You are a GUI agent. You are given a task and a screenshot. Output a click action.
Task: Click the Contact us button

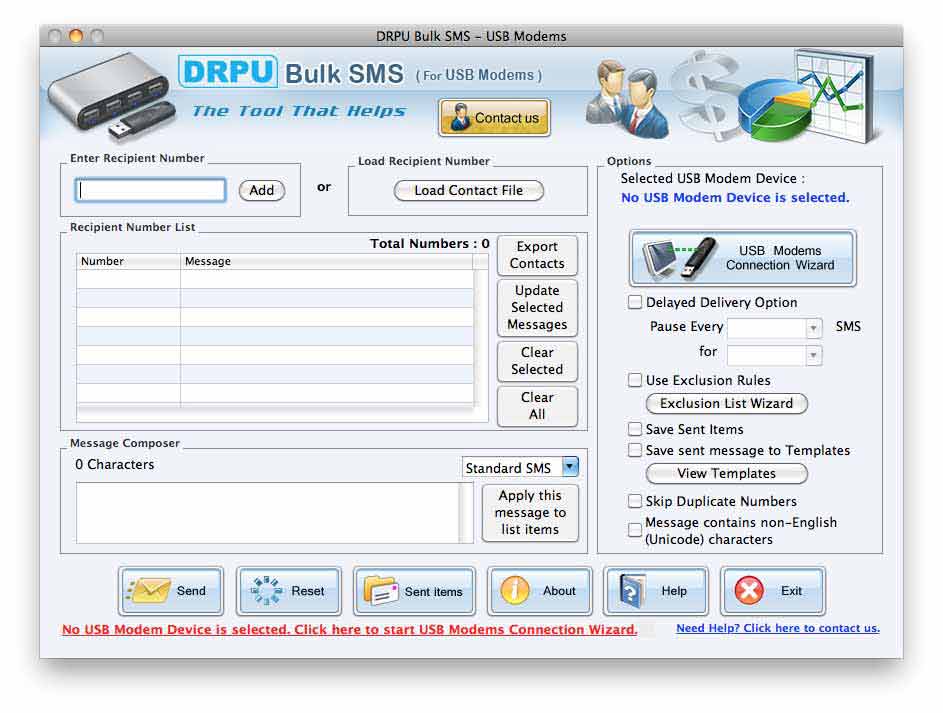(494, 118)
